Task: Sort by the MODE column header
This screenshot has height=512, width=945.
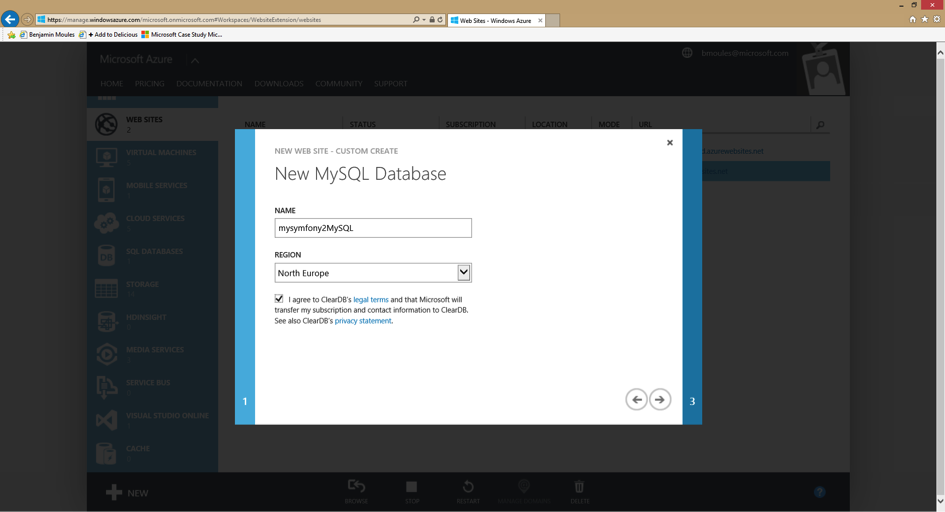Action: pos(609,125)
